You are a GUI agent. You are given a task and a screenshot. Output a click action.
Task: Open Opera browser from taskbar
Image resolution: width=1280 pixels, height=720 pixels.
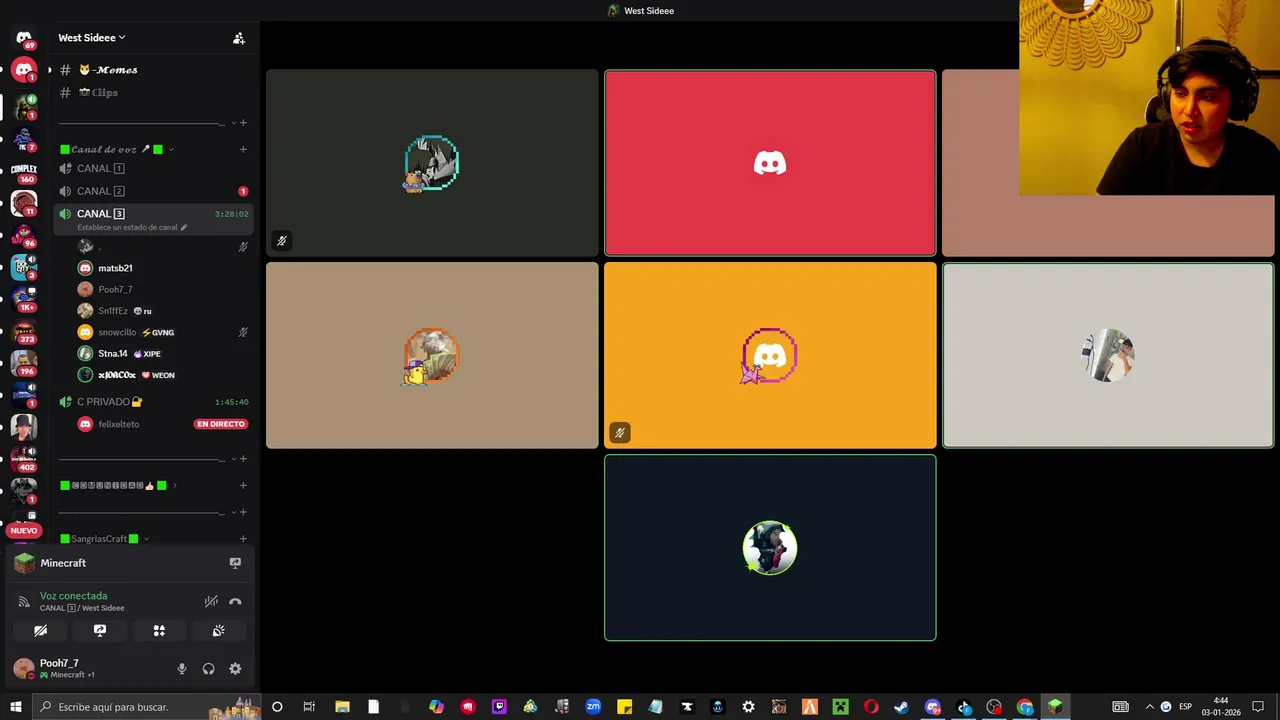(871, 707)
